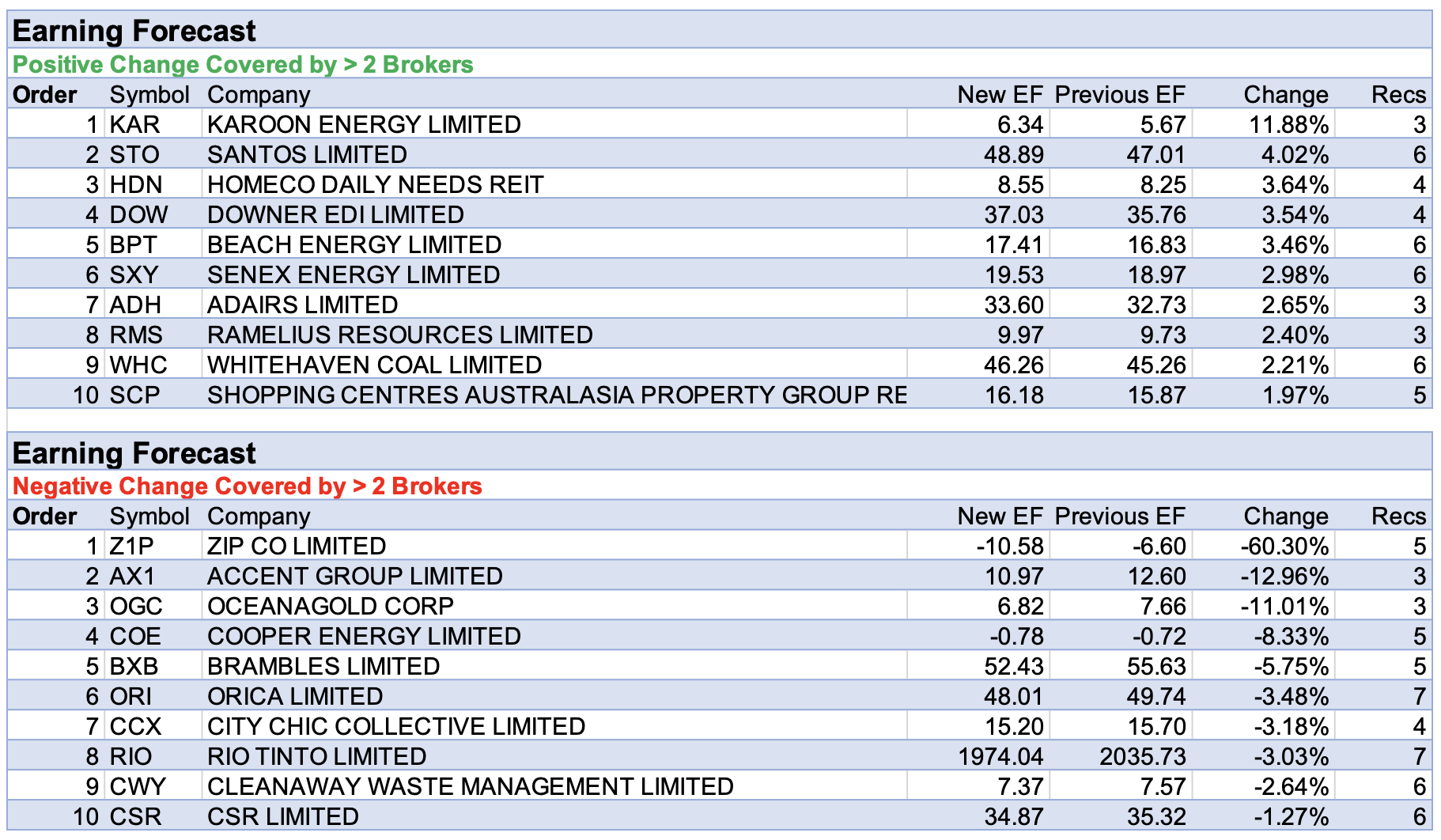Select the Accent Group Limited cell
Image resolution: width=1441 pixels, height=840 pixels.
click(354, 576)
